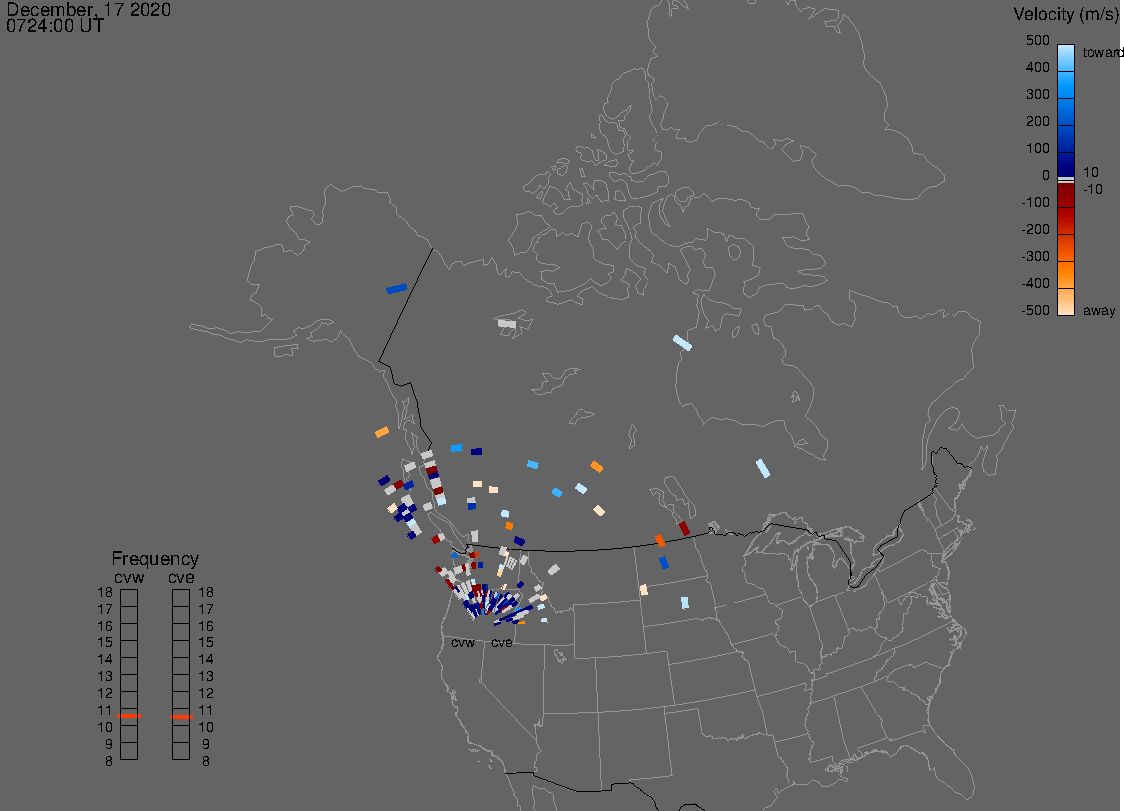Select the peach -400 to -500 swatch

[1066, 301]
